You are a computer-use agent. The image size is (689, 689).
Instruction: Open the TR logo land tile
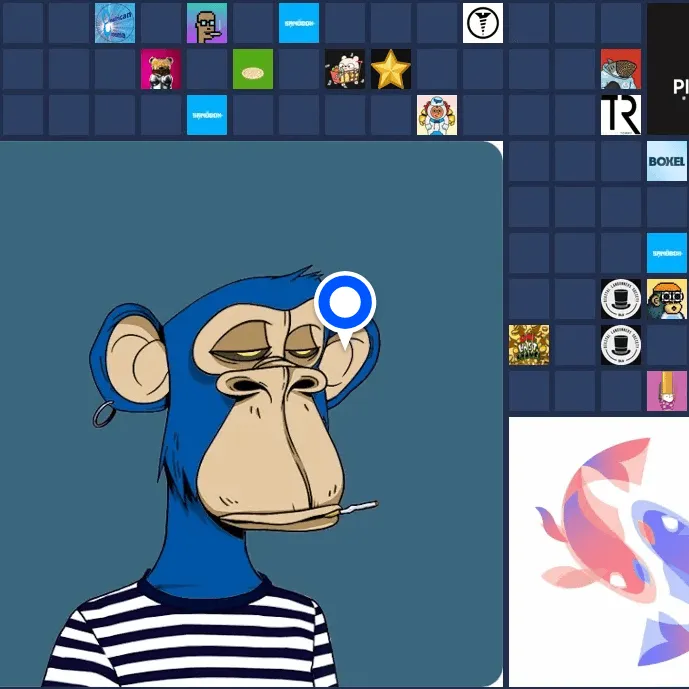[x=621, y=115]
